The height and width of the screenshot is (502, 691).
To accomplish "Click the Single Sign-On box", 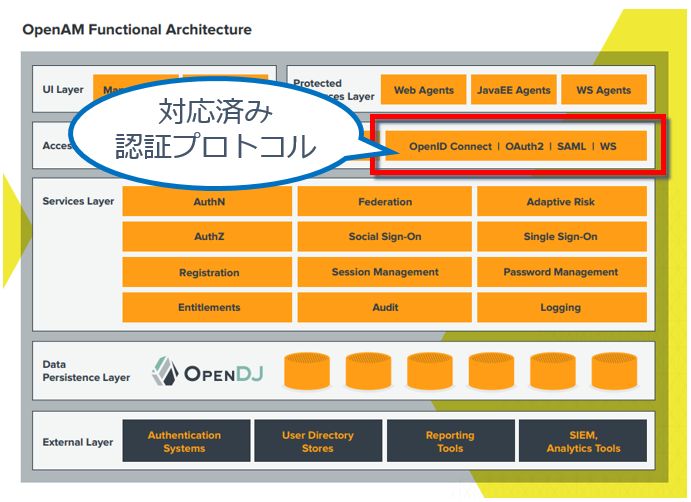I will click(x=562, y=236).
